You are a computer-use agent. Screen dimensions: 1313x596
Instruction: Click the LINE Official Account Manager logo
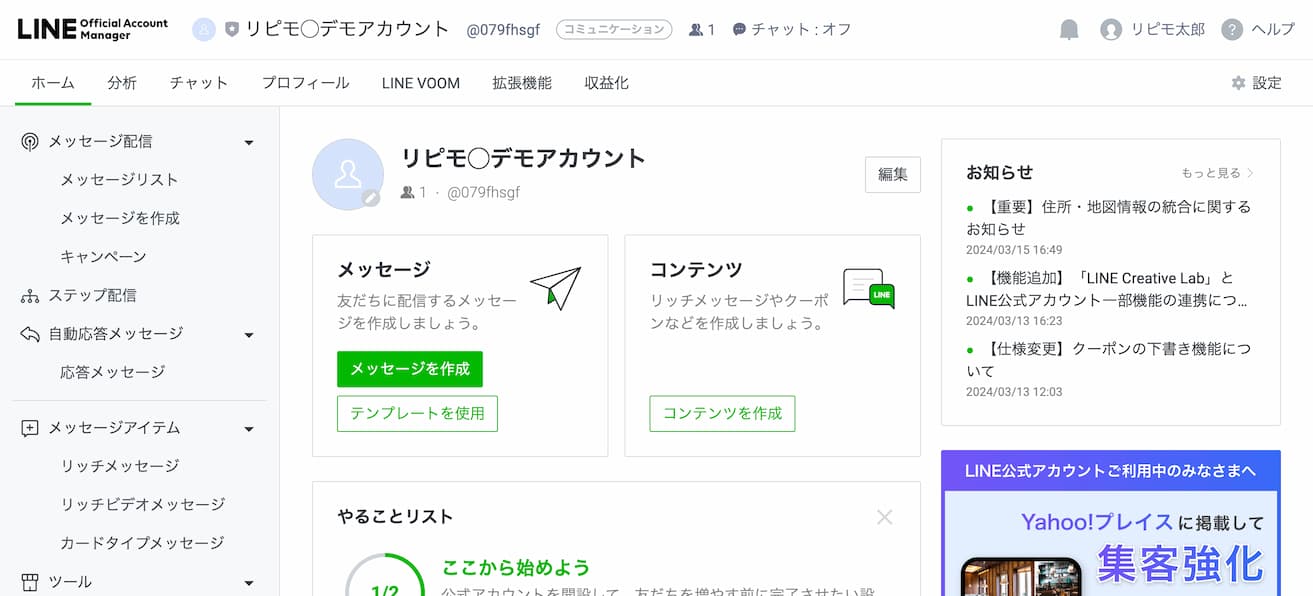coord(93,29)
